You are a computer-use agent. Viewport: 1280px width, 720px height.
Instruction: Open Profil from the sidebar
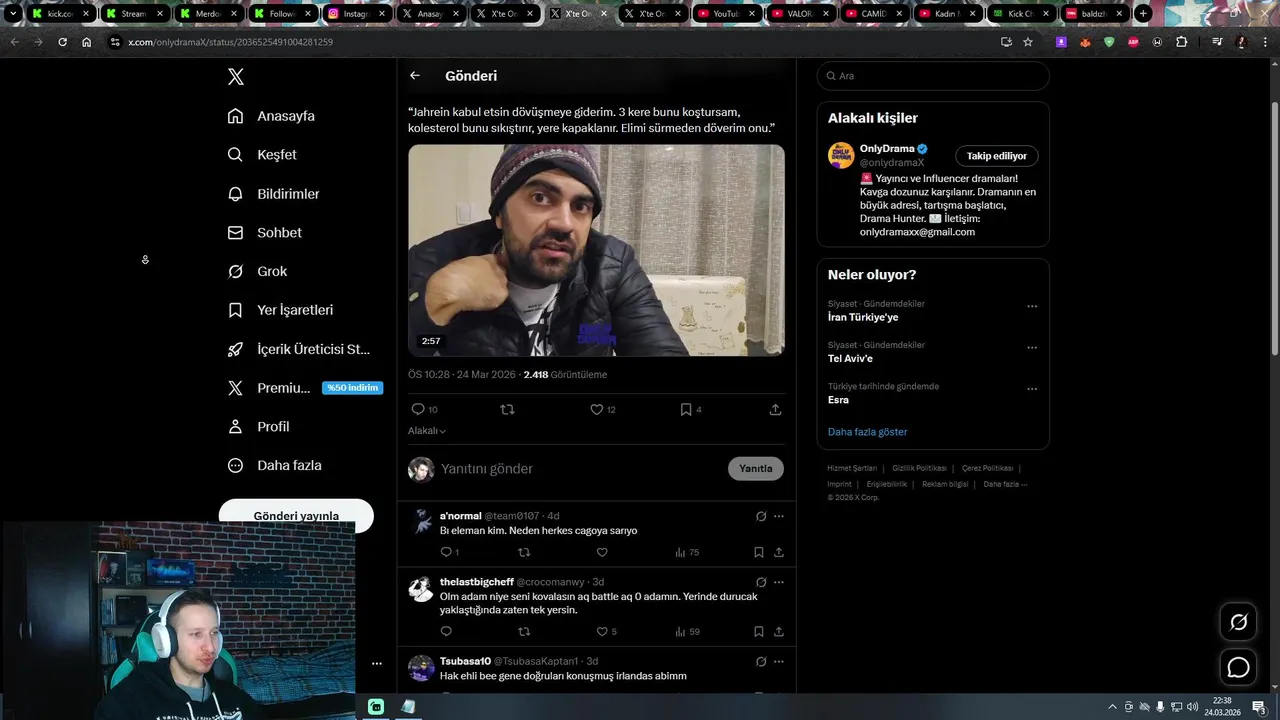tap(259, 427)
